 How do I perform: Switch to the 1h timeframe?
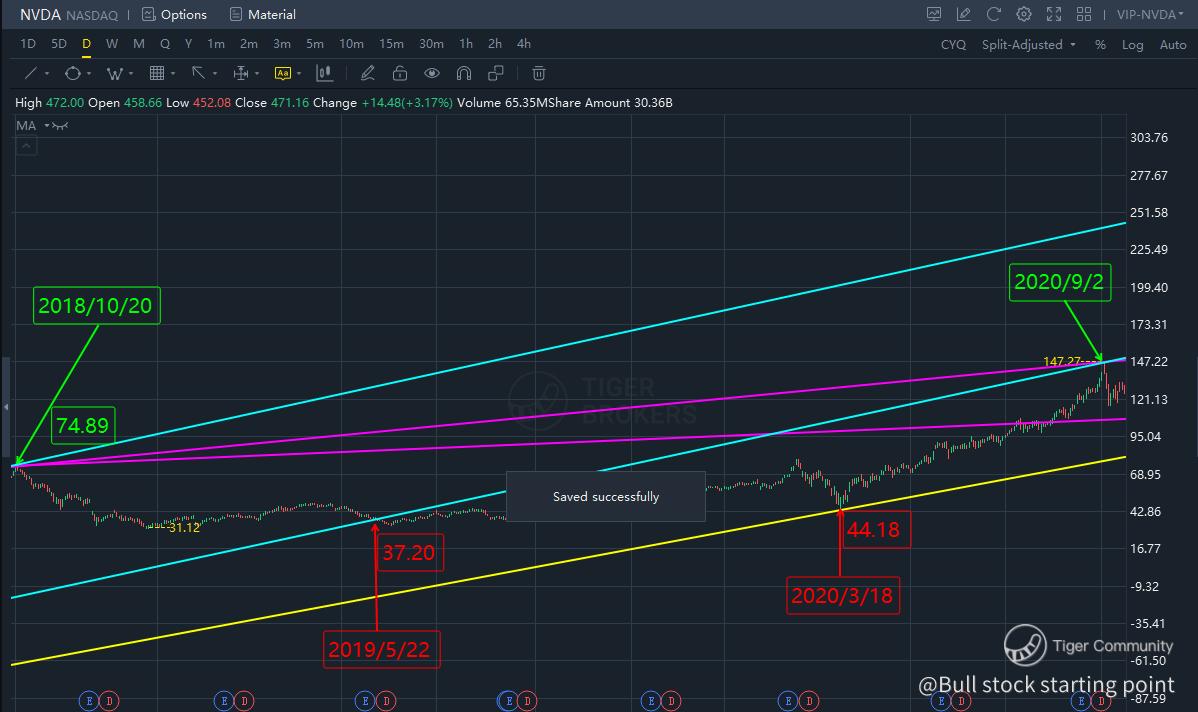(466, 44)
